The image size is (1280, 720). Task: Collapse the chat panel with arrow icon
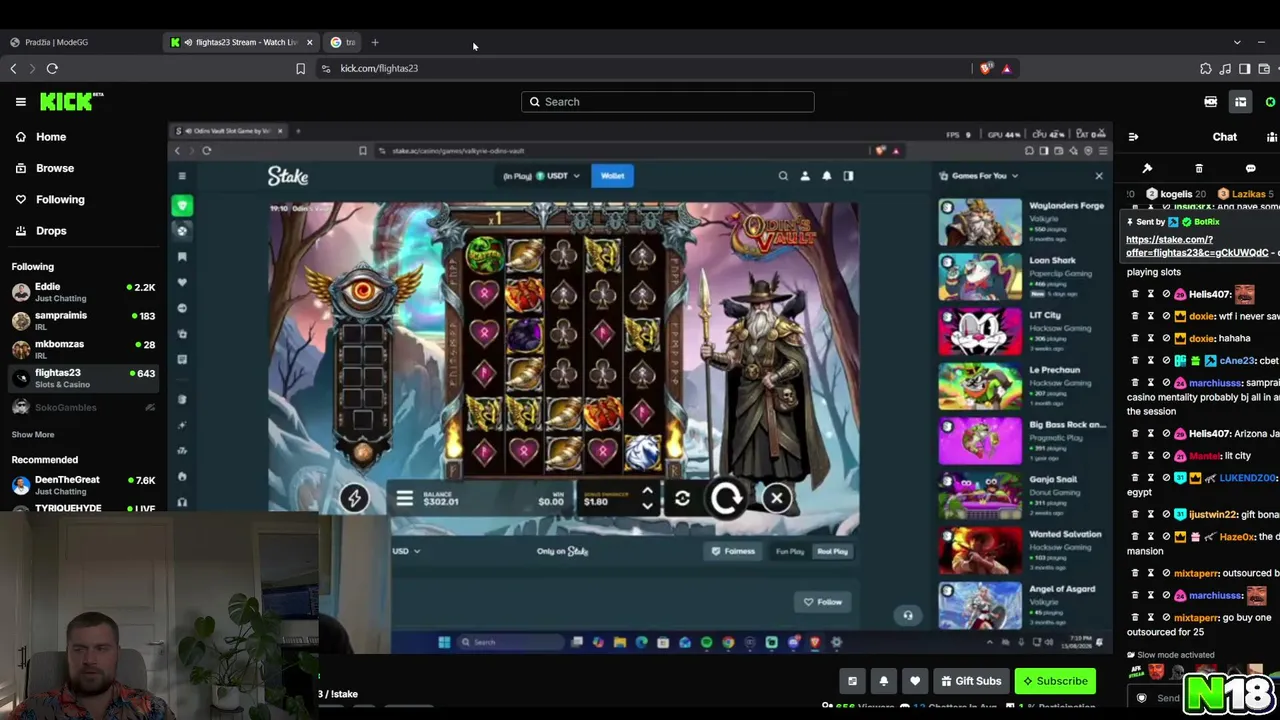pos(1133,137)
